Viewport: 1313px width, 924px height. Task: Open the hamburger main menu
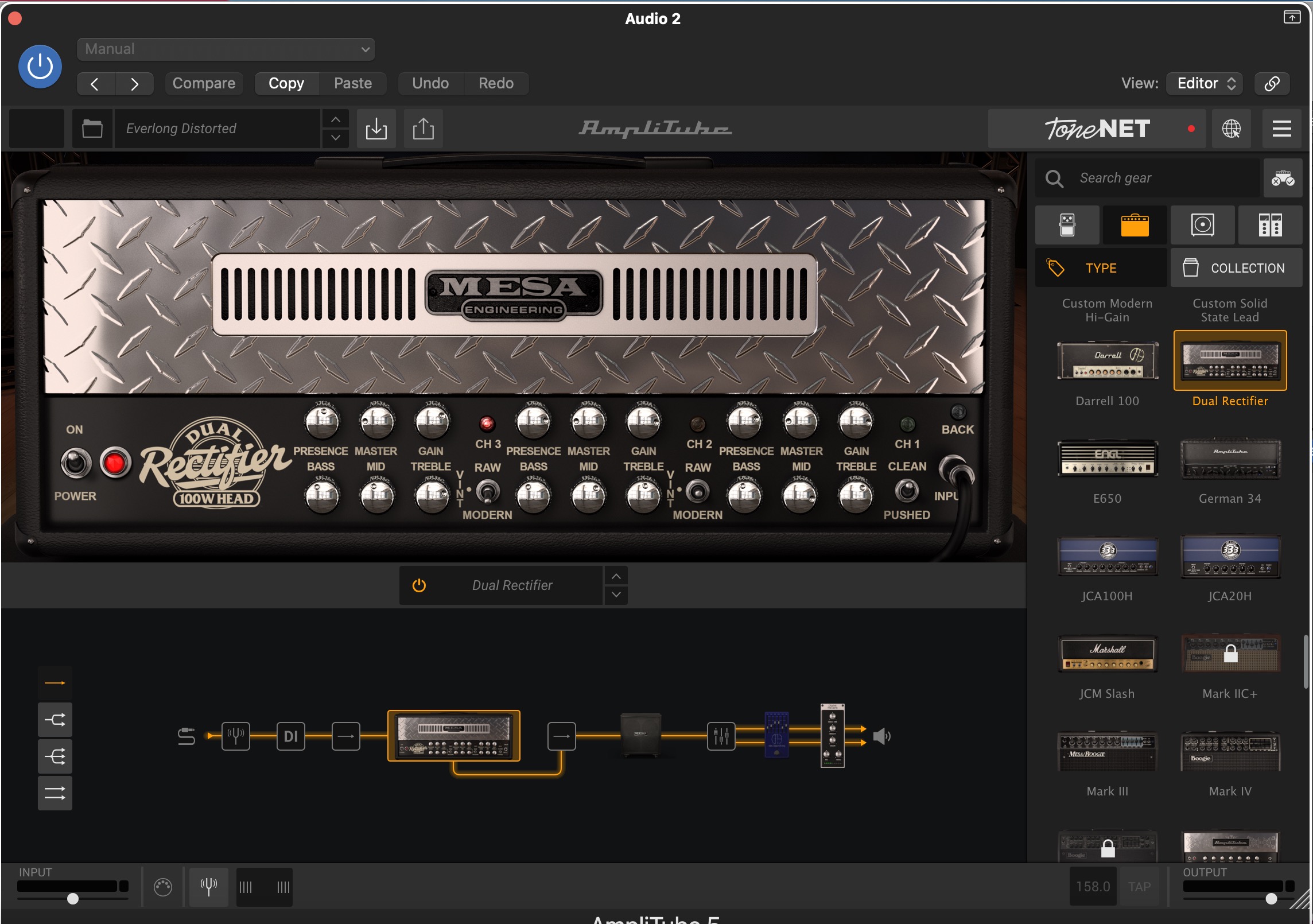pyautogui.click(x=1282, y=129)
